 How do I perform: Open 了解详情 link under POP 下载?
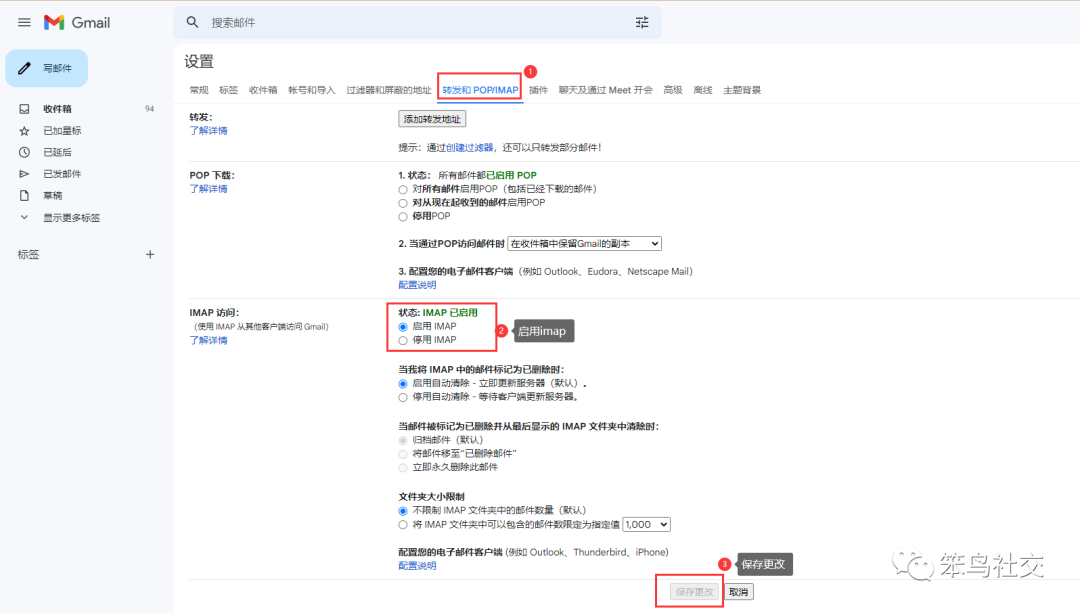209,189
